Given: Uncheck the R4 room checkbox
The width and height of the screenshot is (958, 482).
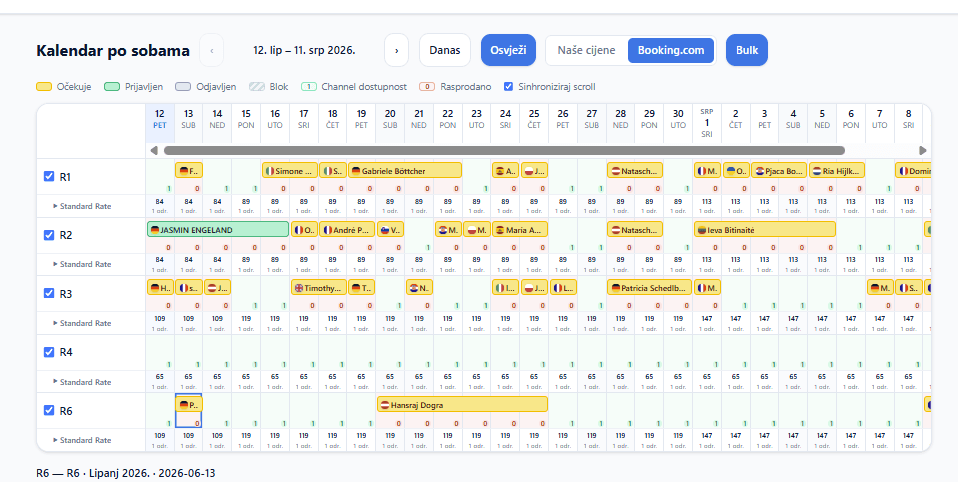Looking at the screenshot, I should pos(49,352).
